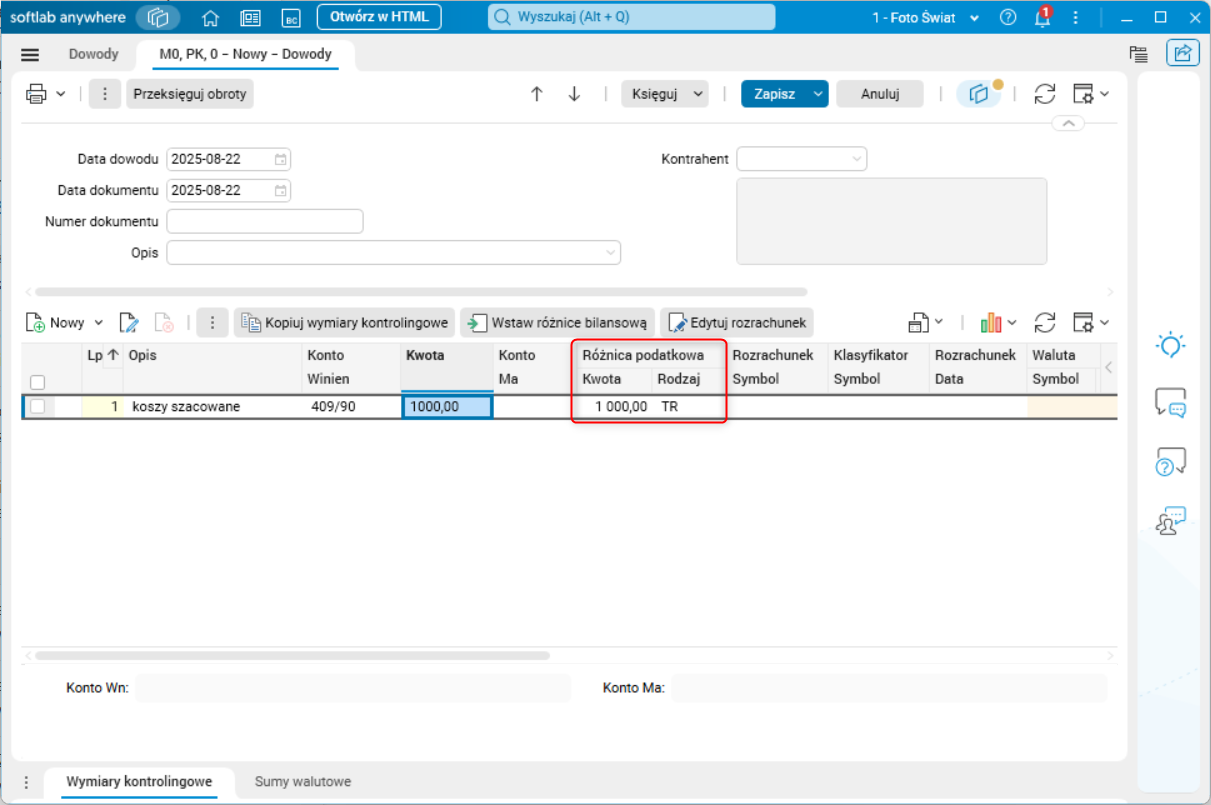Click Kopiuj wymiary kontrolingowe
Viewport: 1211px width, 805px height.
click(x=345, y=323)
